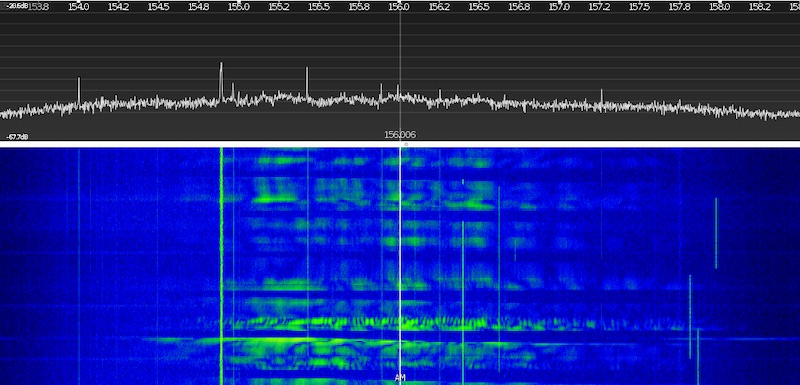
Task: Click the -67.7dB floor level label
Action: click(x=17, y=137)
